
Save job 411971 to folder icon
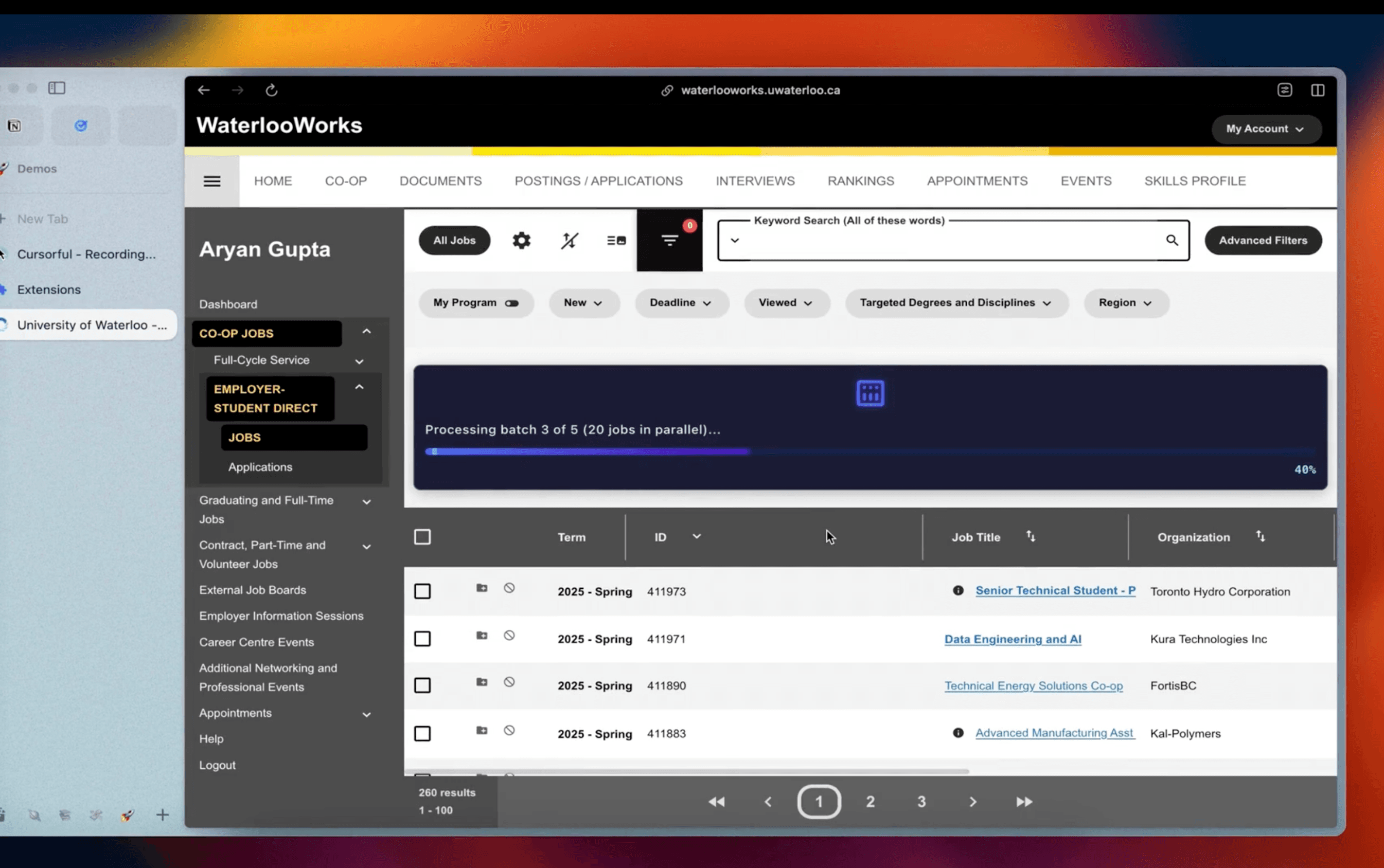click(481, 636)
